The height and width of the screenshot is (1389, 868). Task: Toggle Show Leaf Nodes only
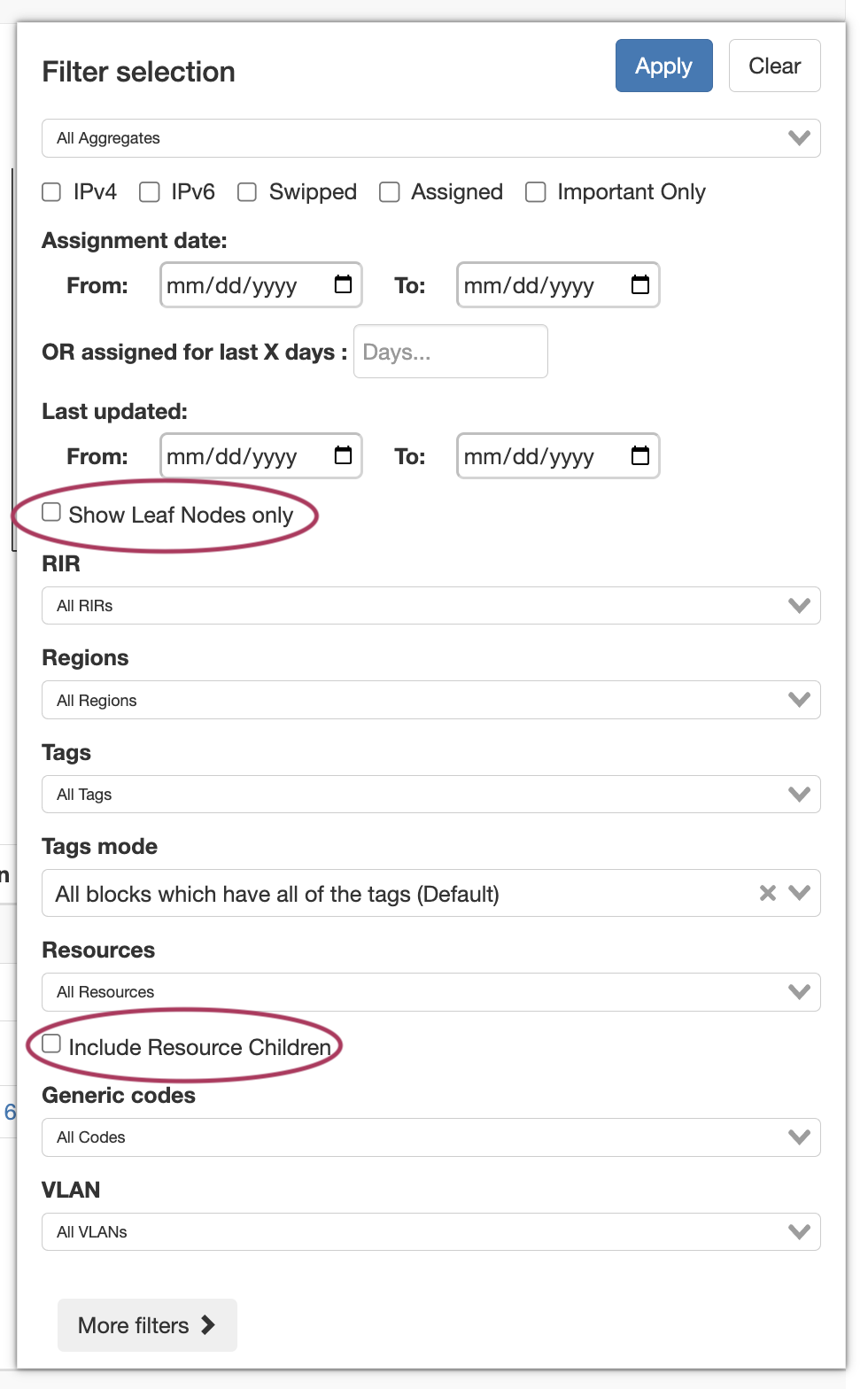[52, 512]
